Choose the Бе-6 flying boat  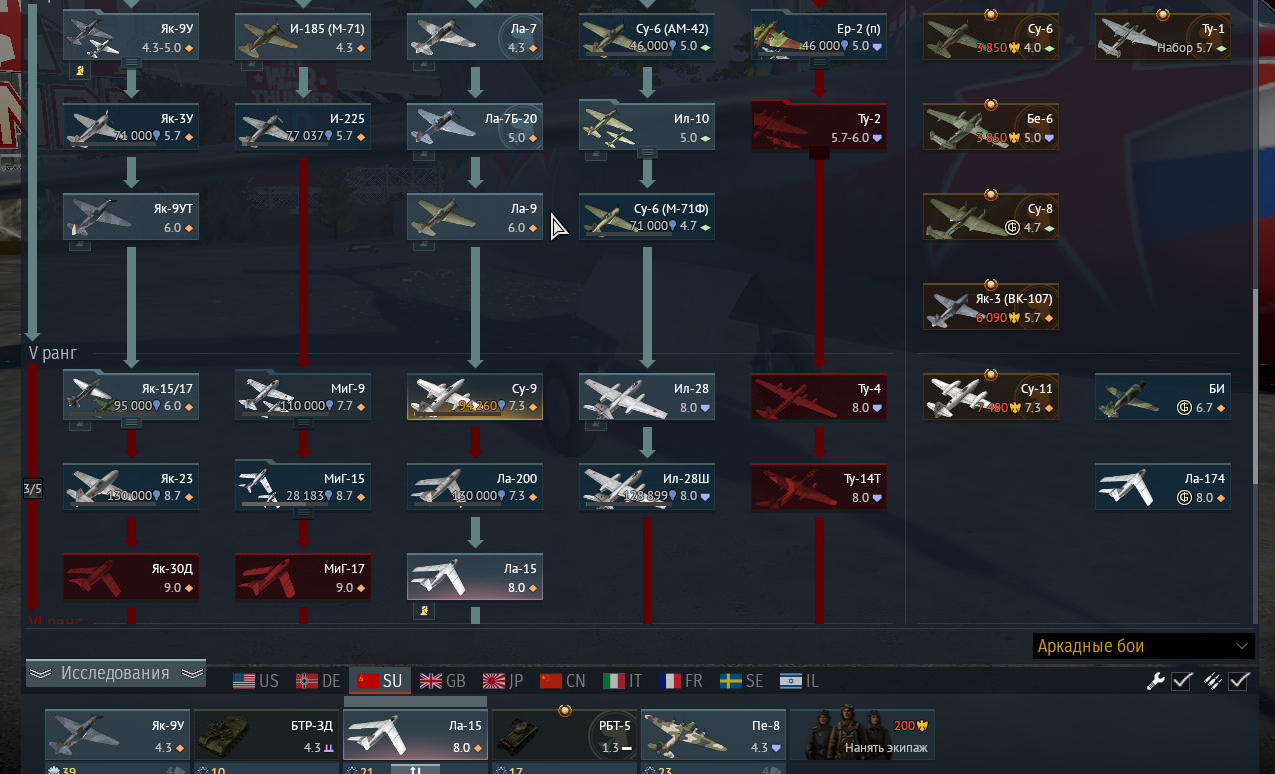991,126
